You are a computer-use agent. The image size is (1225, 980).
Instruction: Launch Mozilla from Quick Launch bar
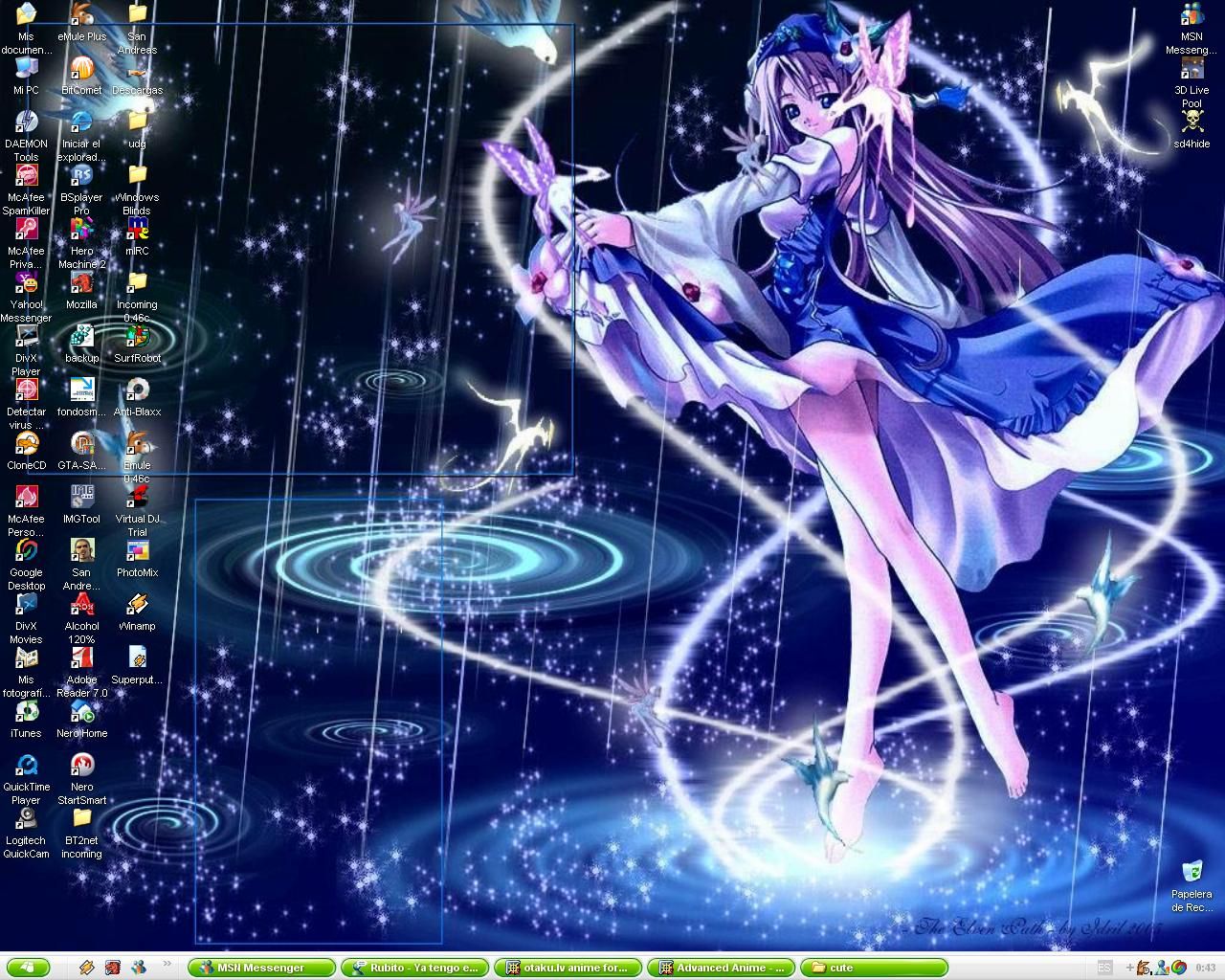click(x=113, y=968)
